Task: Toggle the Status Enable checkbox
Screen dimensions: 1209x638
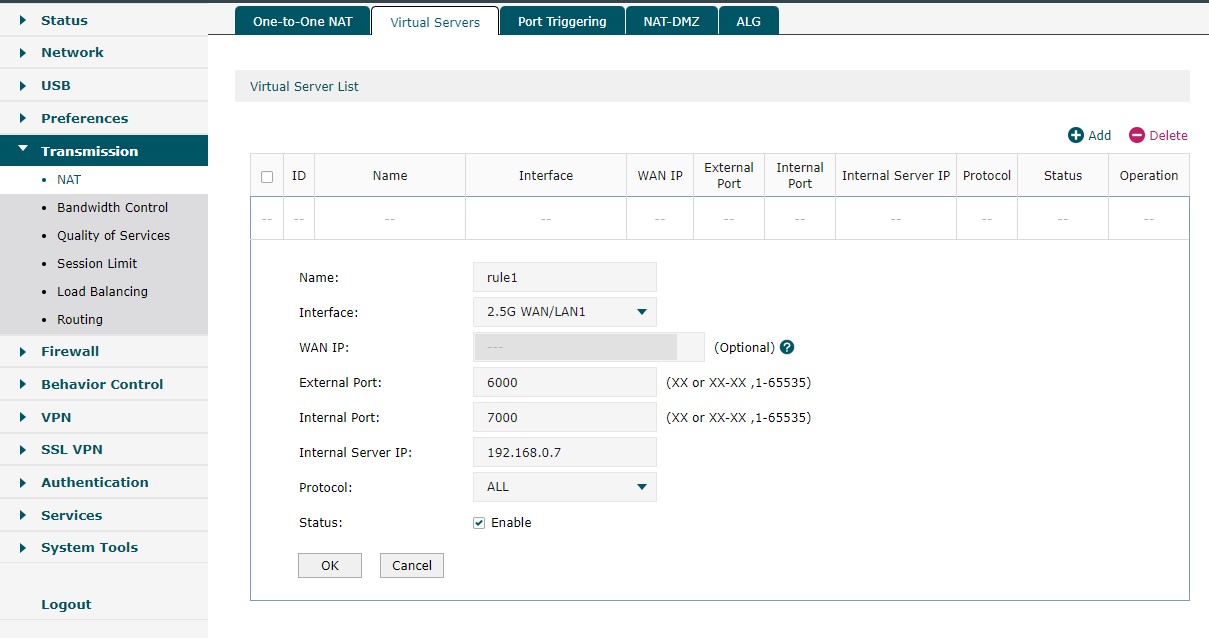Action: click(x=479, y=523)
